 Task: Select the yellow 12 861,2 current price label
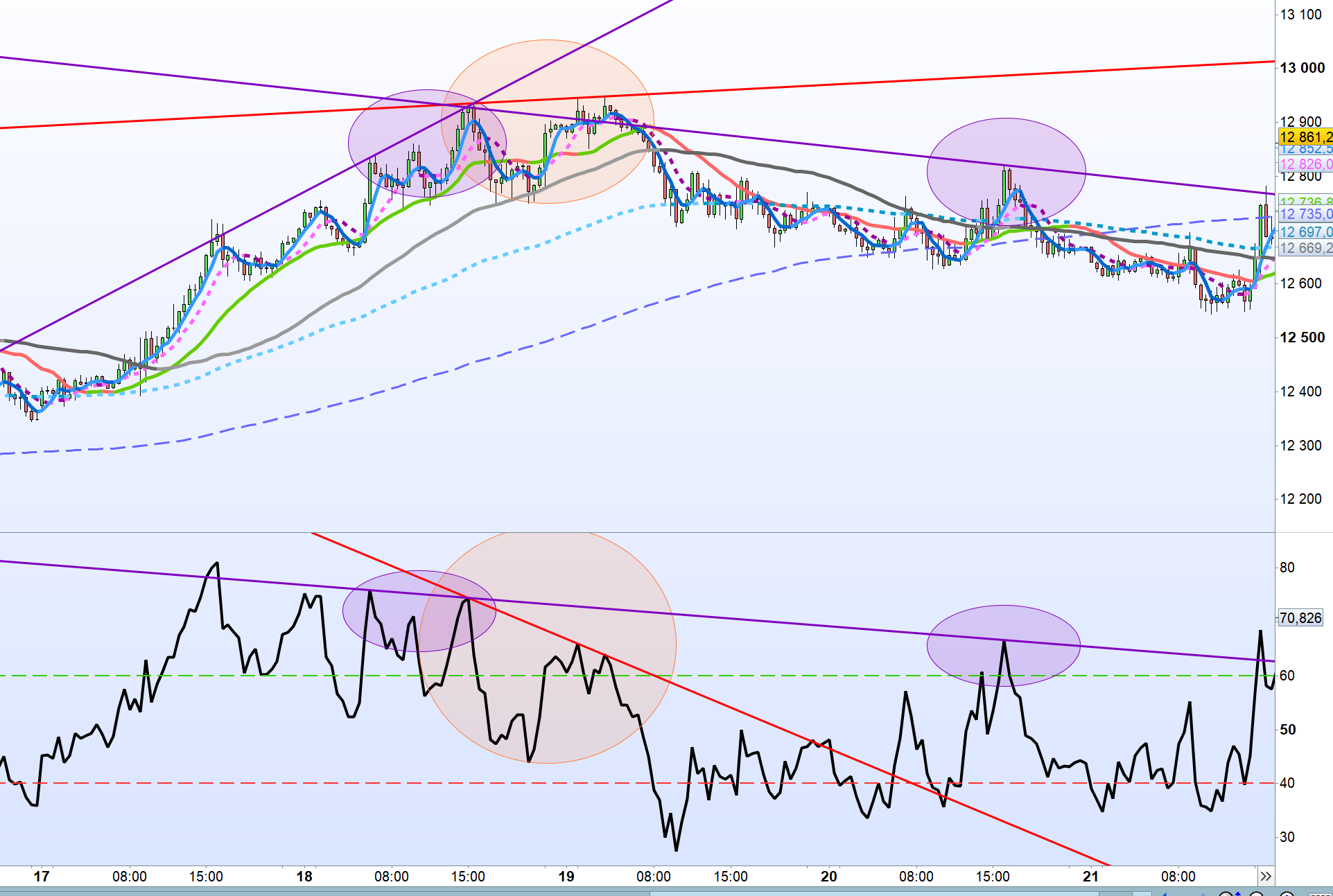tap(1305, 137)
